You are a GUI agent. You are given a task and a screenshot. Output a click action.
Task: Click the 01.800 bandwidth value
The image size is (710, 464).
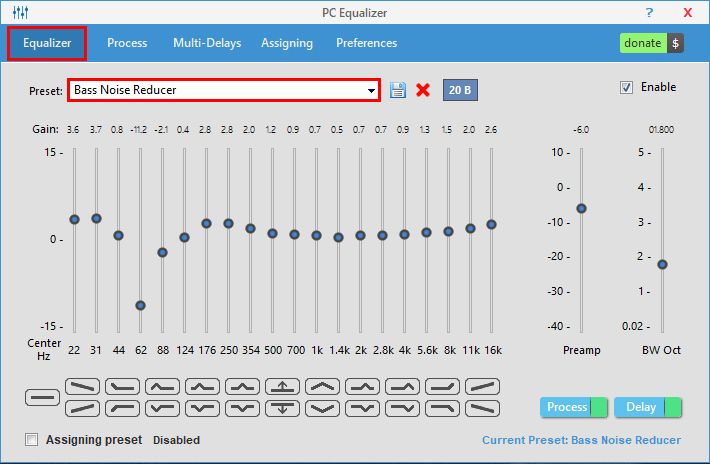(661, 130)
